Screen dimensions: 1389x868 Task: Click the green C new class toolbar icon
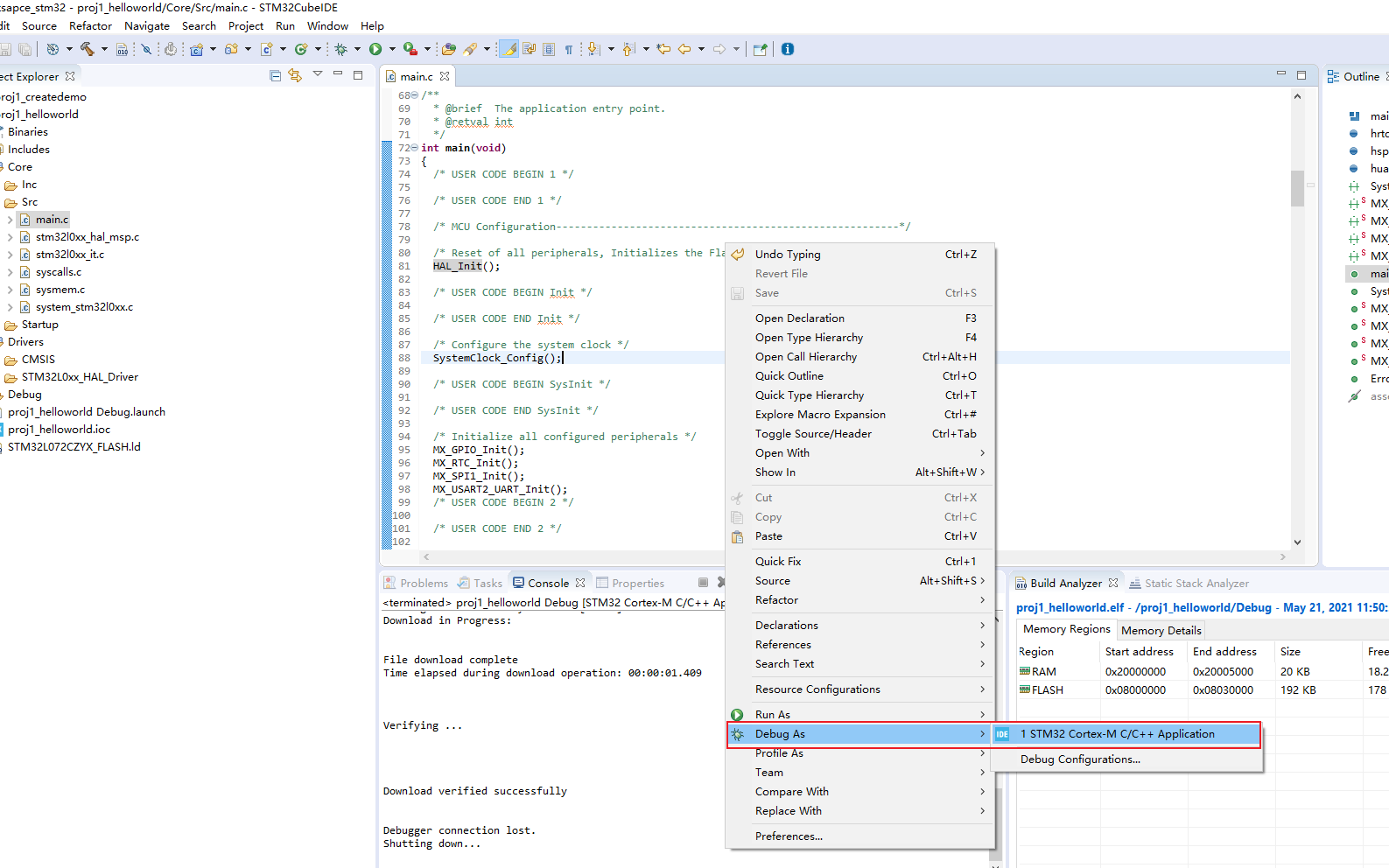coord(301,49)
